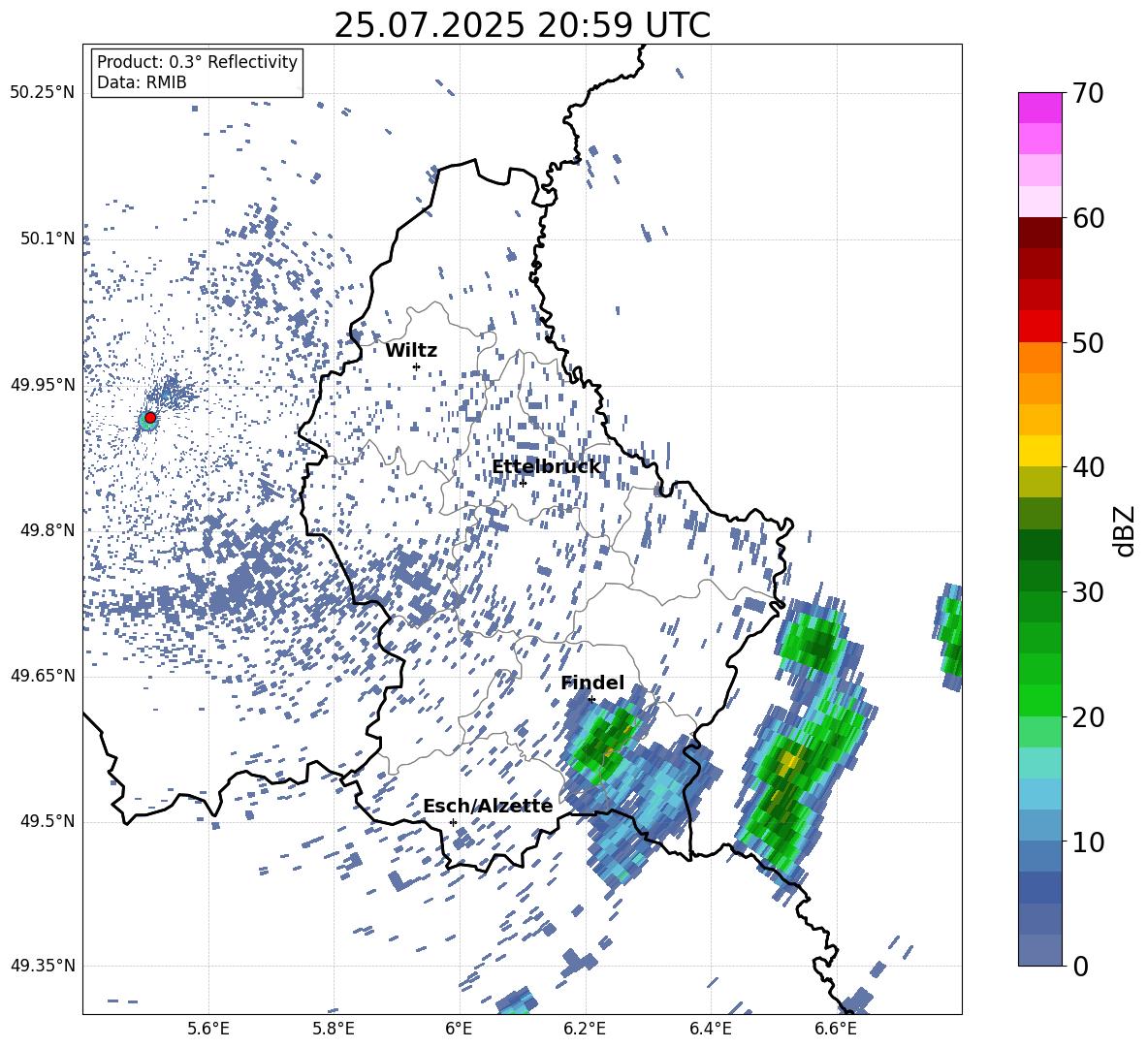Click the dark maroon swatch below 60
Viewport: 1148px width, 1048px height.
1039,233
